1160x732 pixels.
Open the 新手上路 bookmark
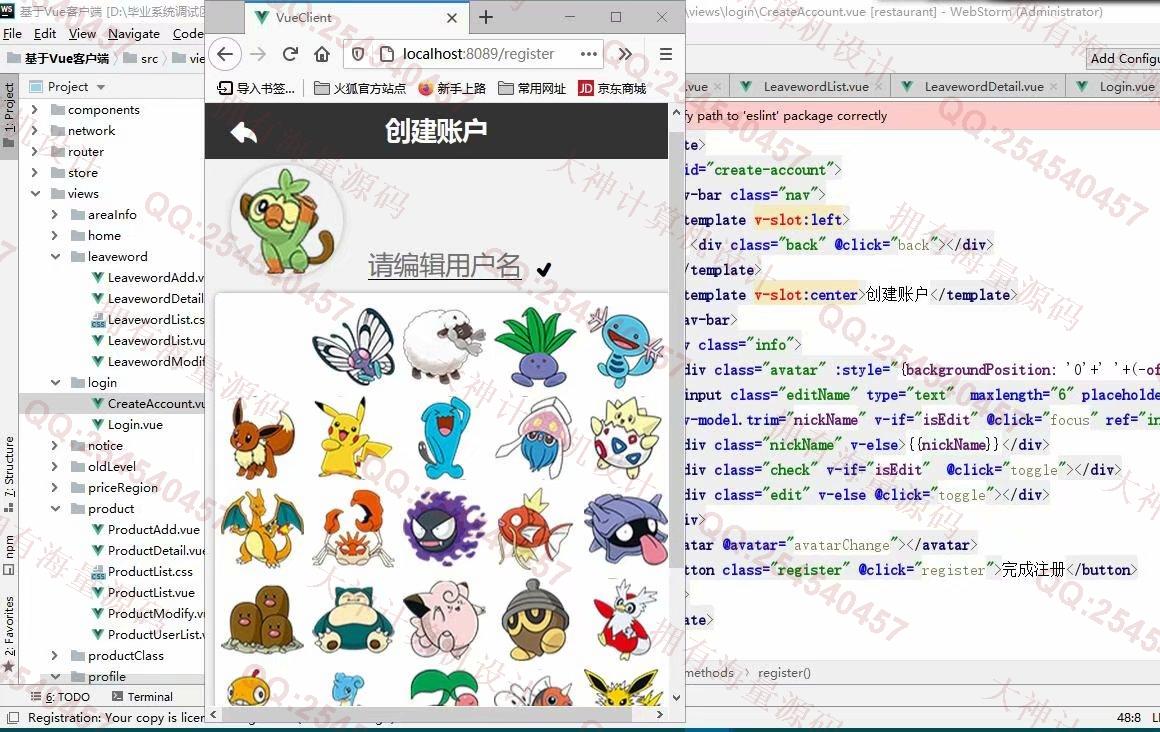[x=452, y=88]
